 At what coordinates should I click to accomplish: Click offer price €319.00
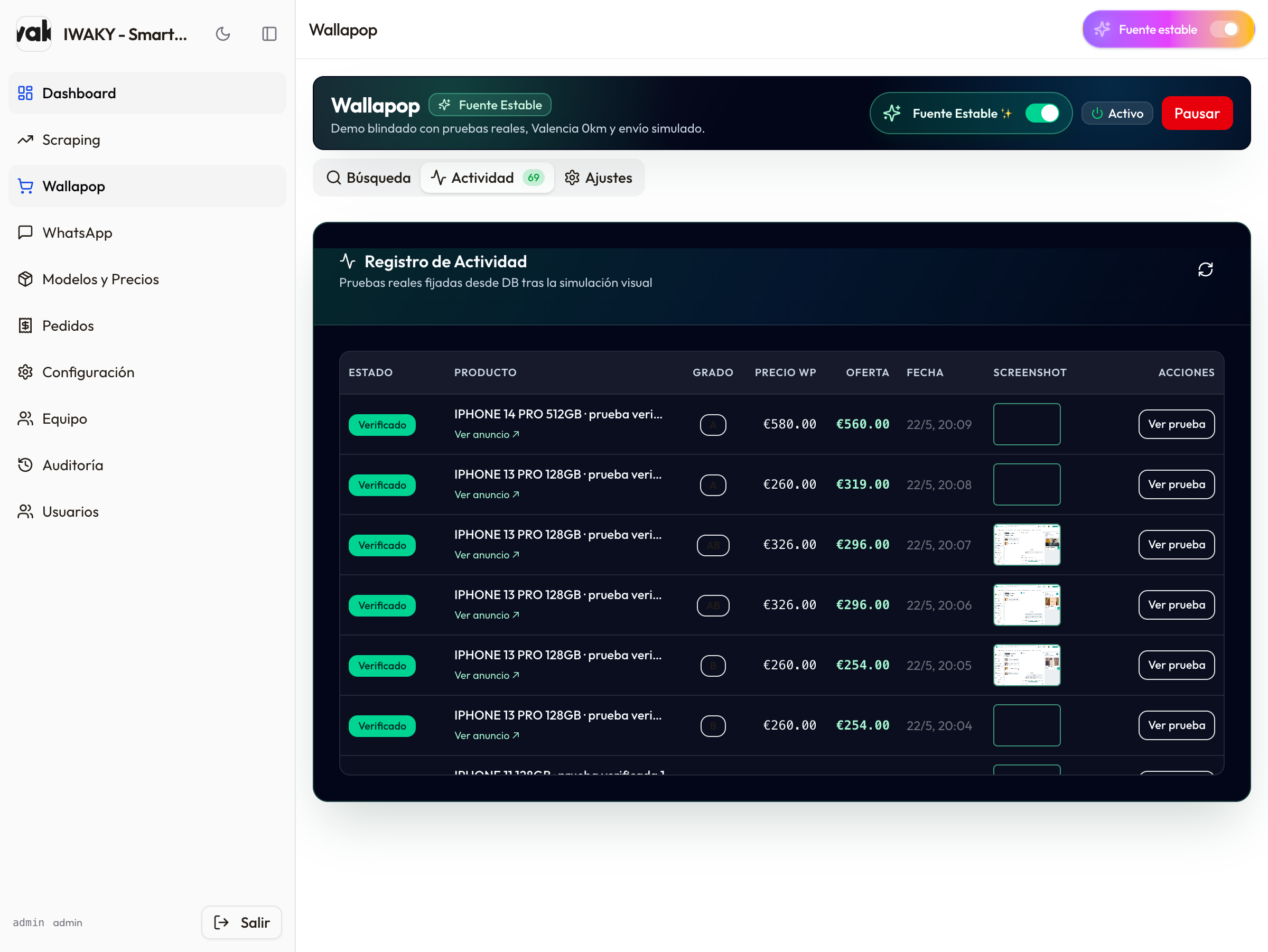coord(863,484)
